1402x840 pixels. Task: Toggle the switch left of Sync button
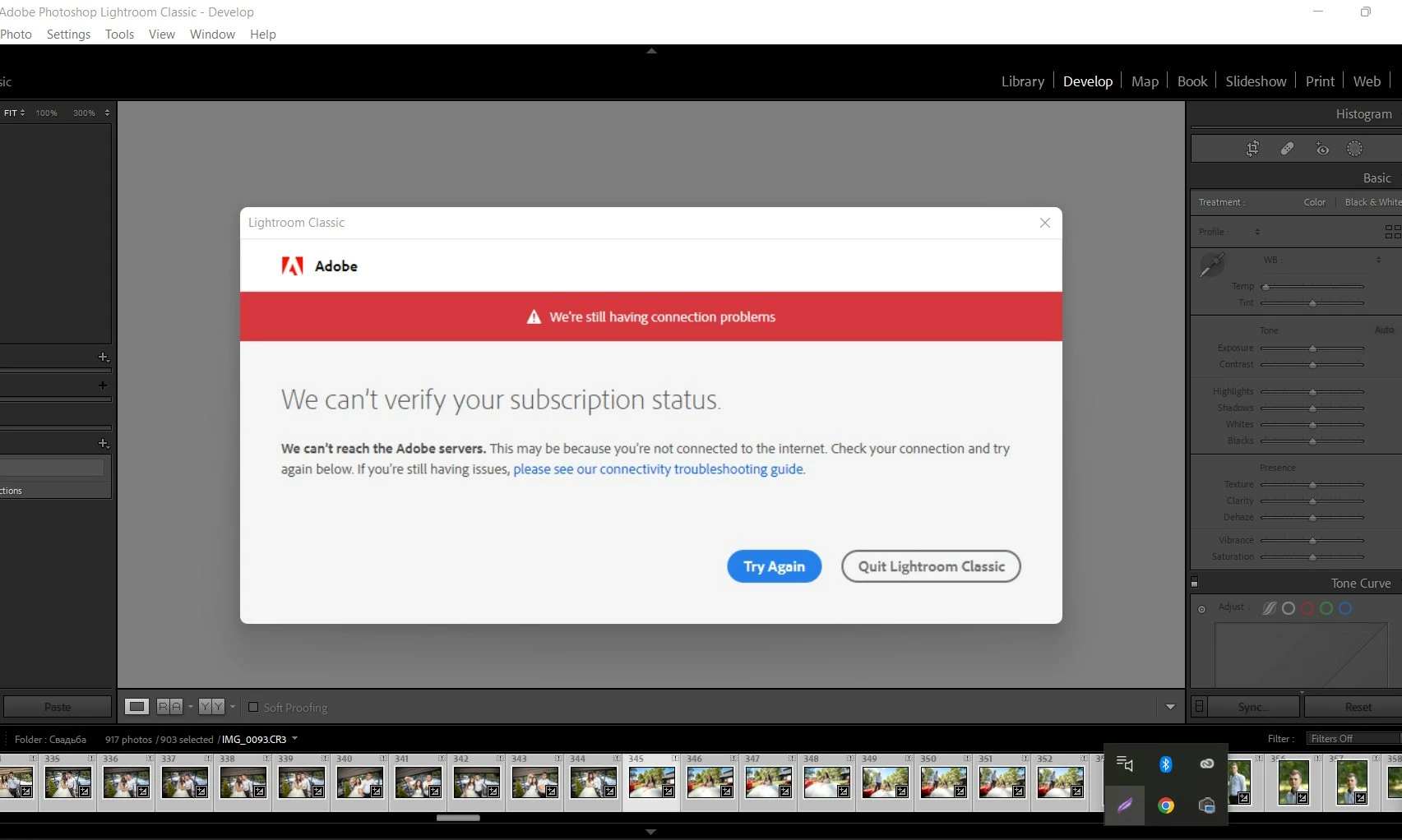pos(1200,706)
